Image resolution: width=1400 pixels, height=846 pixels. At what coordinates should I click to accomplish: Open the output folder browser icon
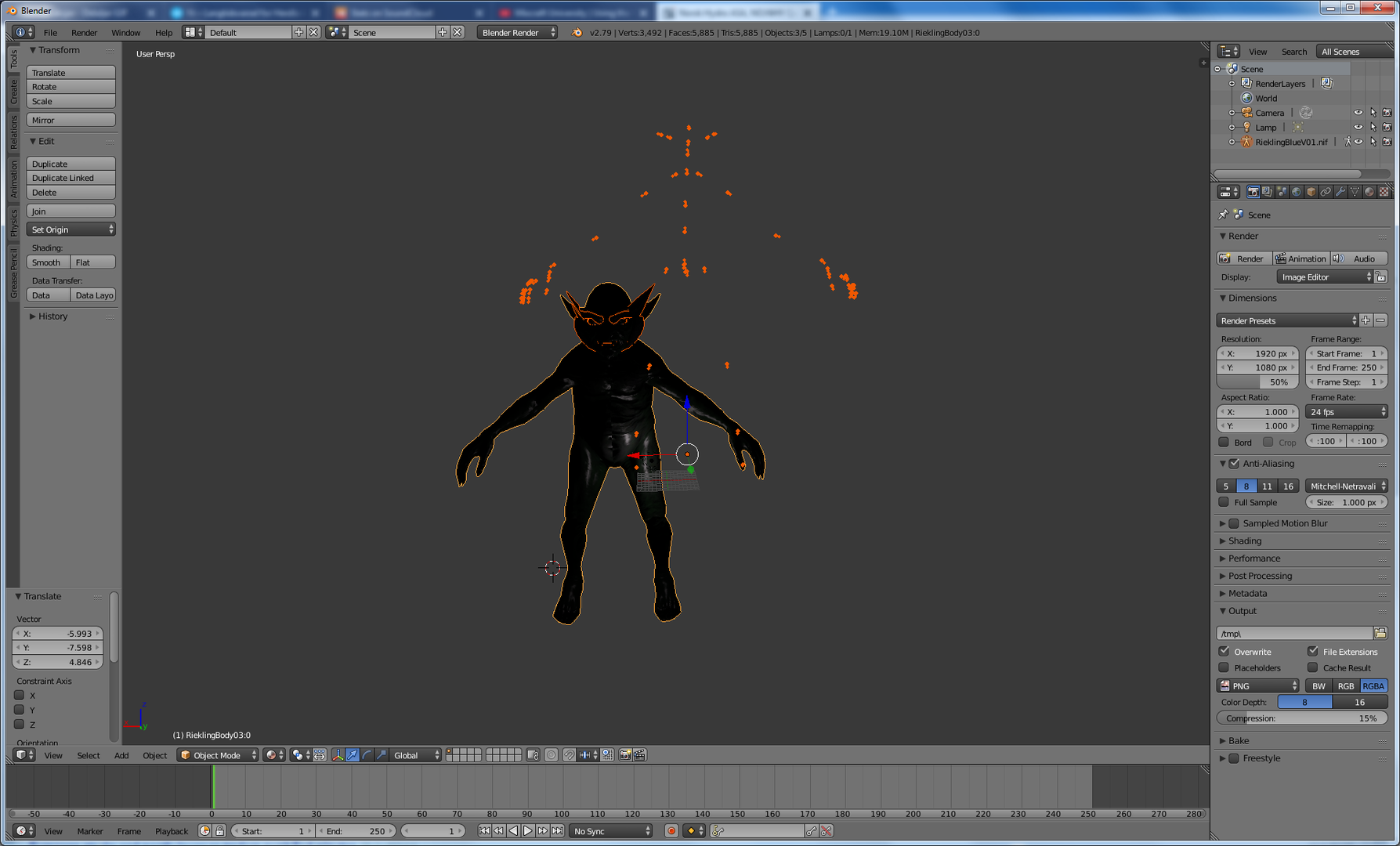tap(1380, 633)
